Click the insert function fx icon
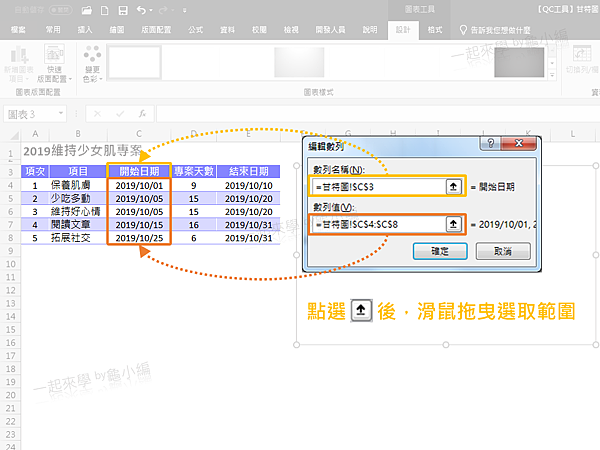 click(x=142, y=114)
